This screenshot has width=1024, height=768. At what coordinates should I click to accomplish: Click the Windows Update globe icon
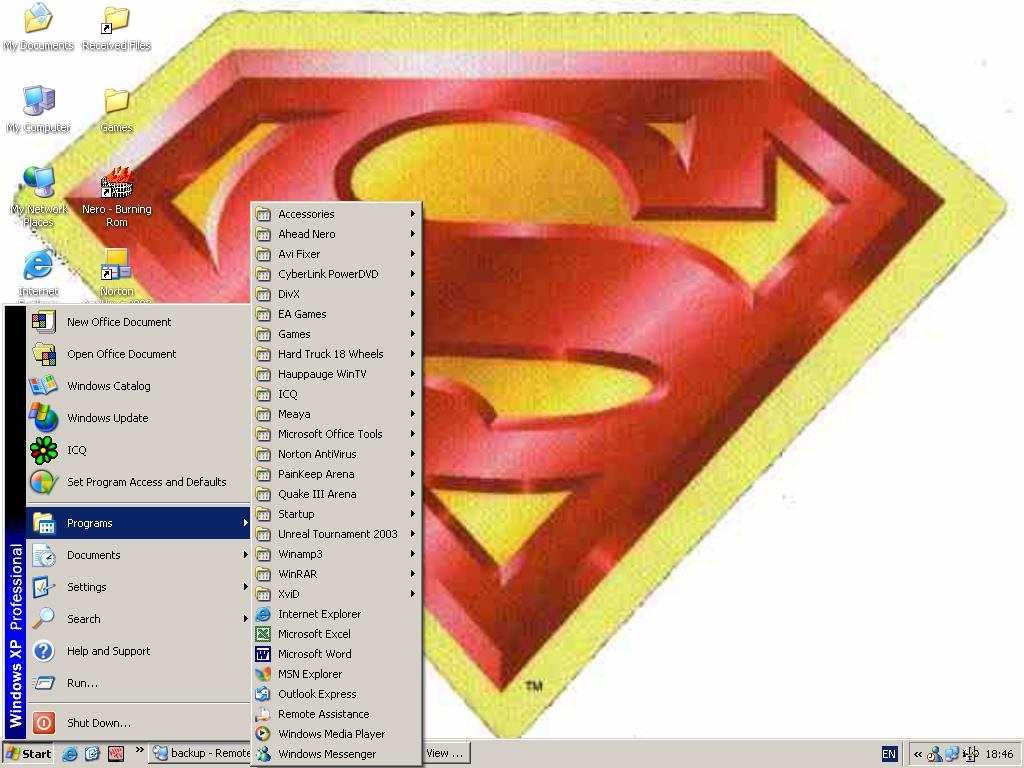click(44, 418)
